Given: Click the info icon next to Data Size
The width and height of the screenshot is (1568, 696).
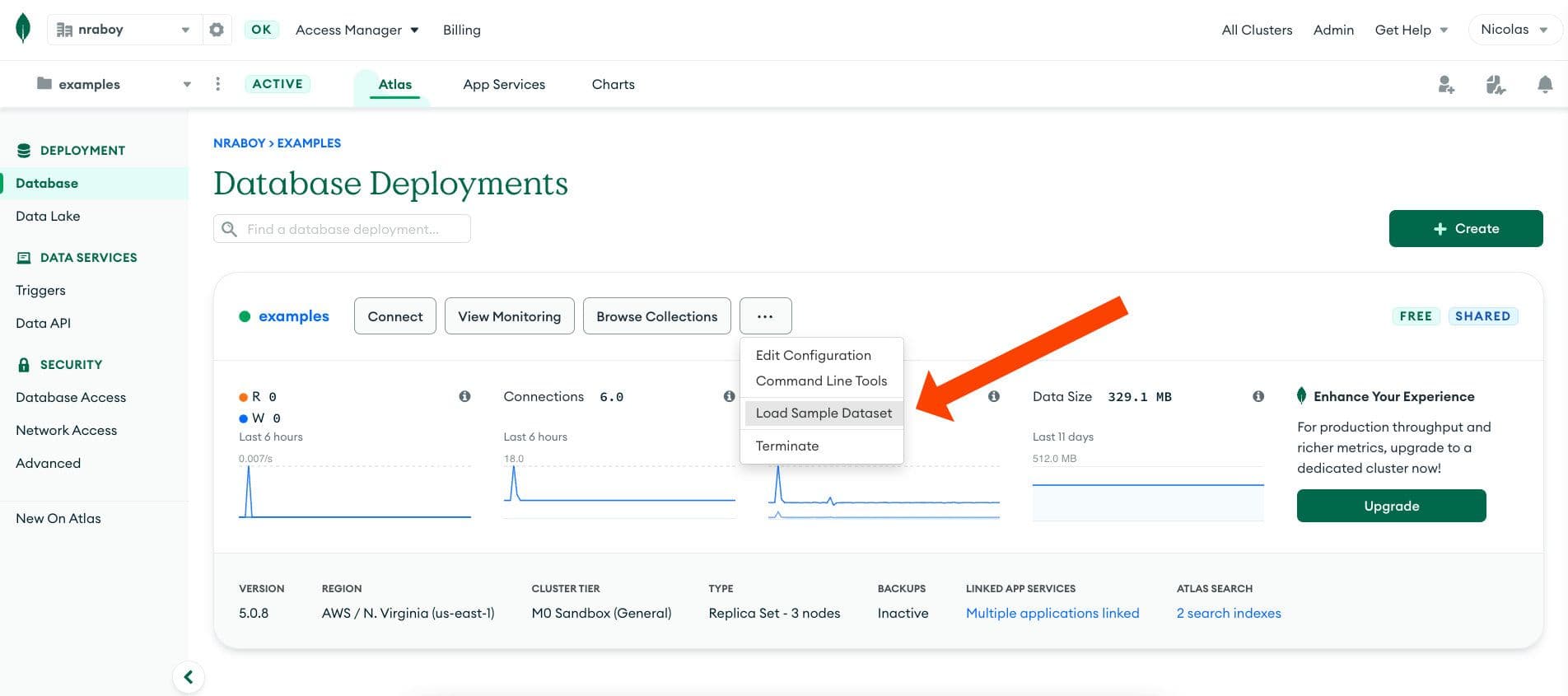Looking at the screenshot, I should tap(1258, 396).
